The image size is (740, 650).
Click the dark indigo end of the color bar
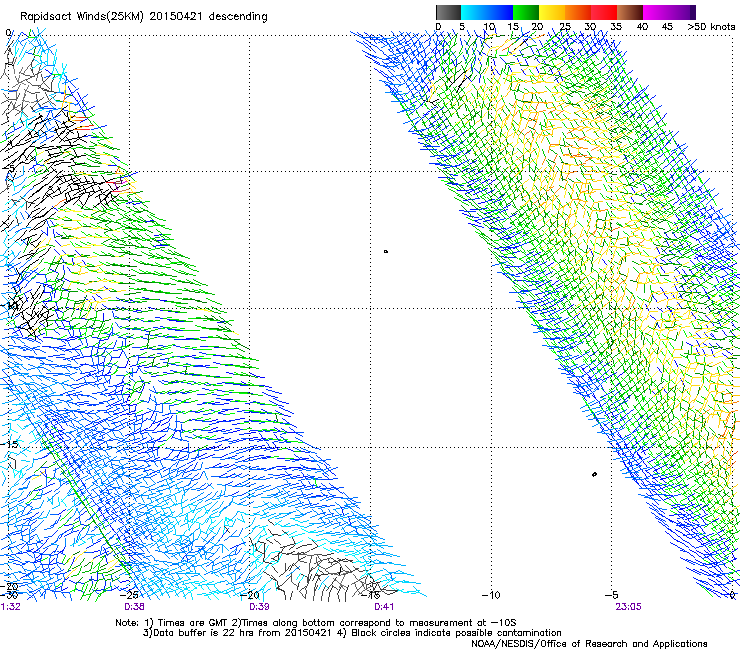(693, 12)
